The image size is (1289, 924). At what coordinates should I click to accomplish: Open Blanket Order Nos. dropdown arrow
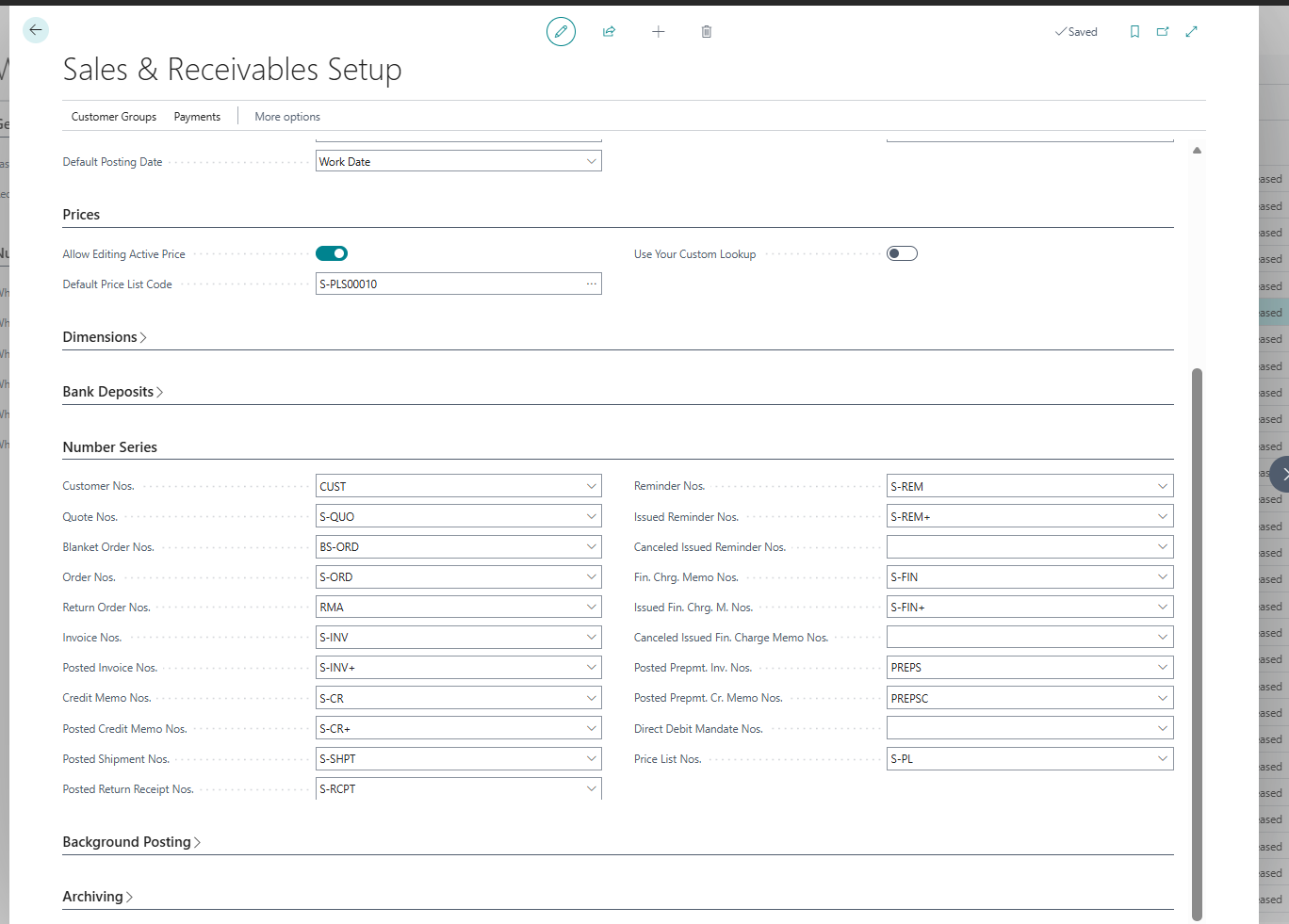[x=592, y=546]
